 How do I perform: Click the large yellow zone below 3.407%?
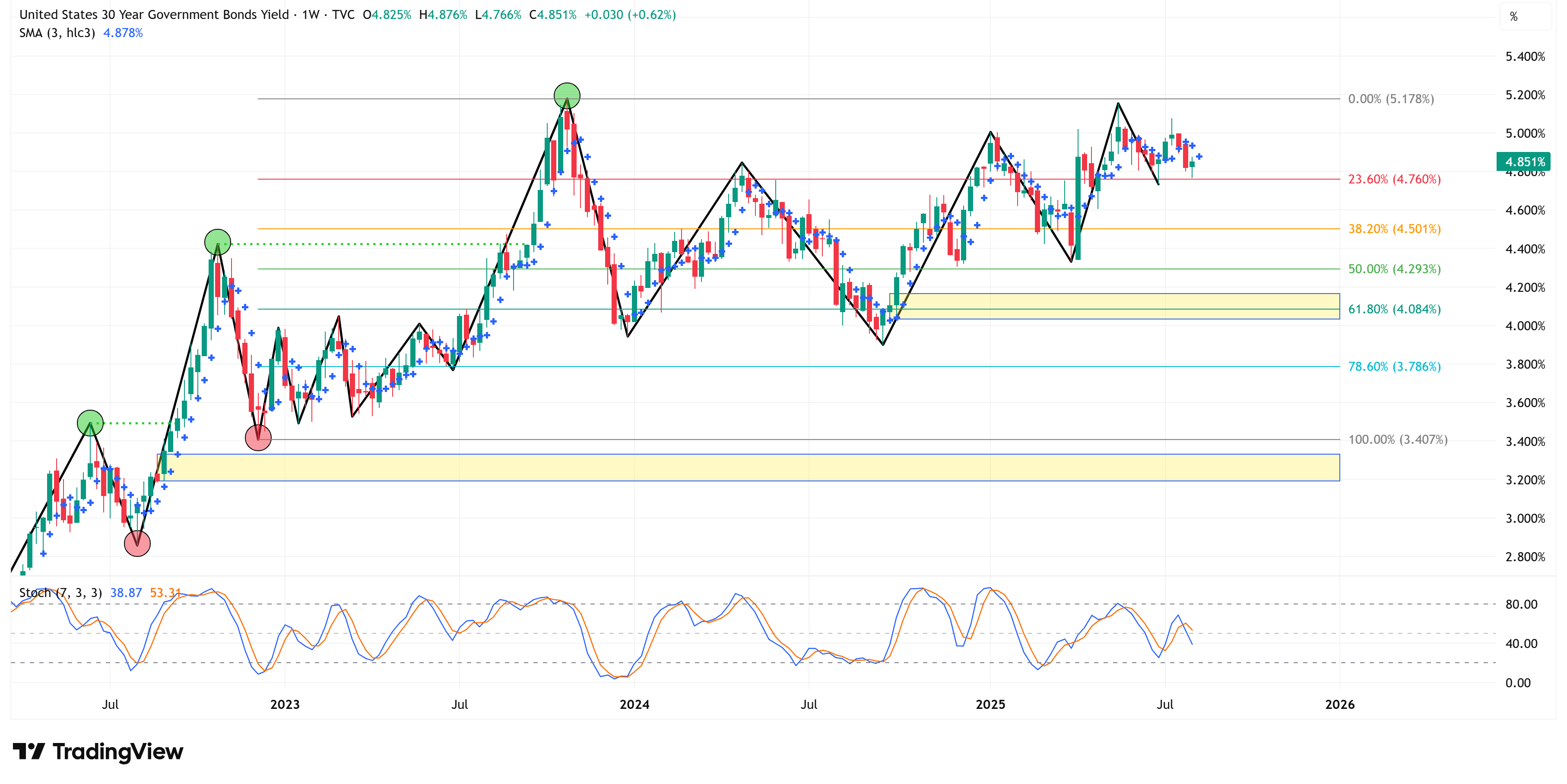point(748,467)
